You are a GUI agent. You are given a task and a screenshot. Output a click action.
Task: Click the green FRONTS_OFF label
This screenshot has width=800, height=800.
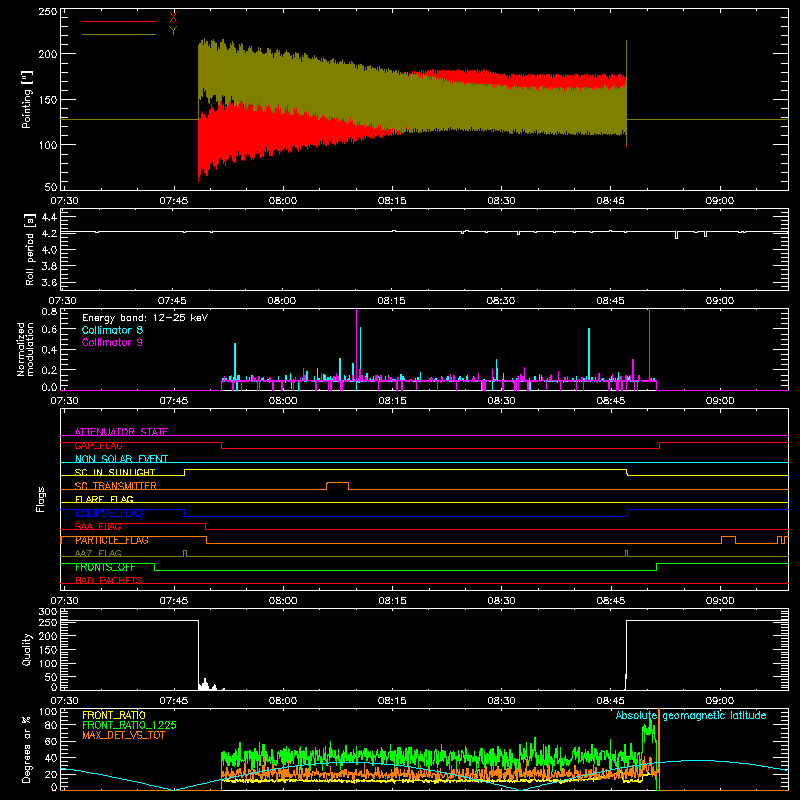pyautogui.click(x=105, y=567)
